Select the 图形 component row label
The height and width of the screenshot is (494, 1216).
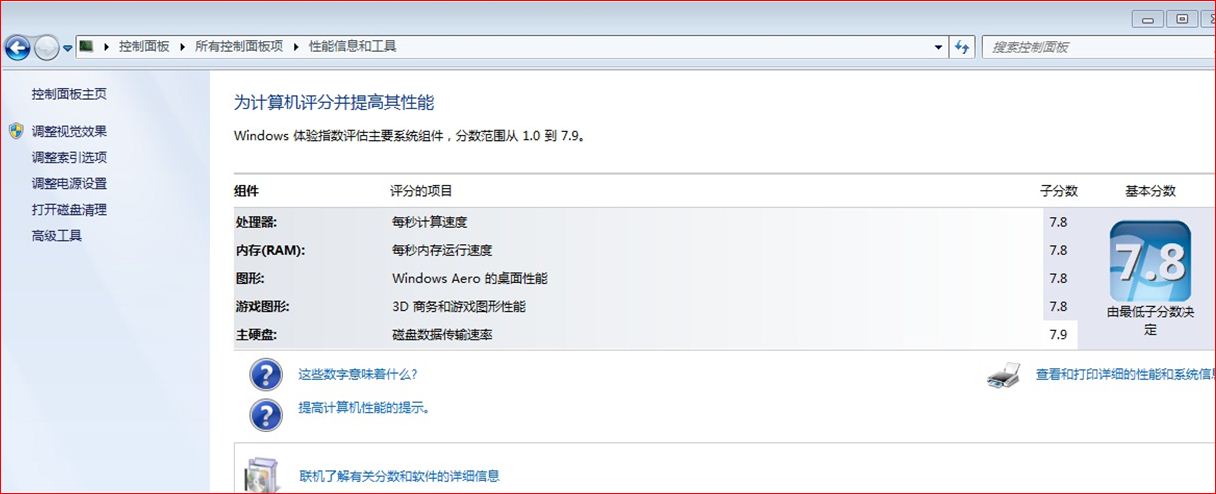point(250,278)
